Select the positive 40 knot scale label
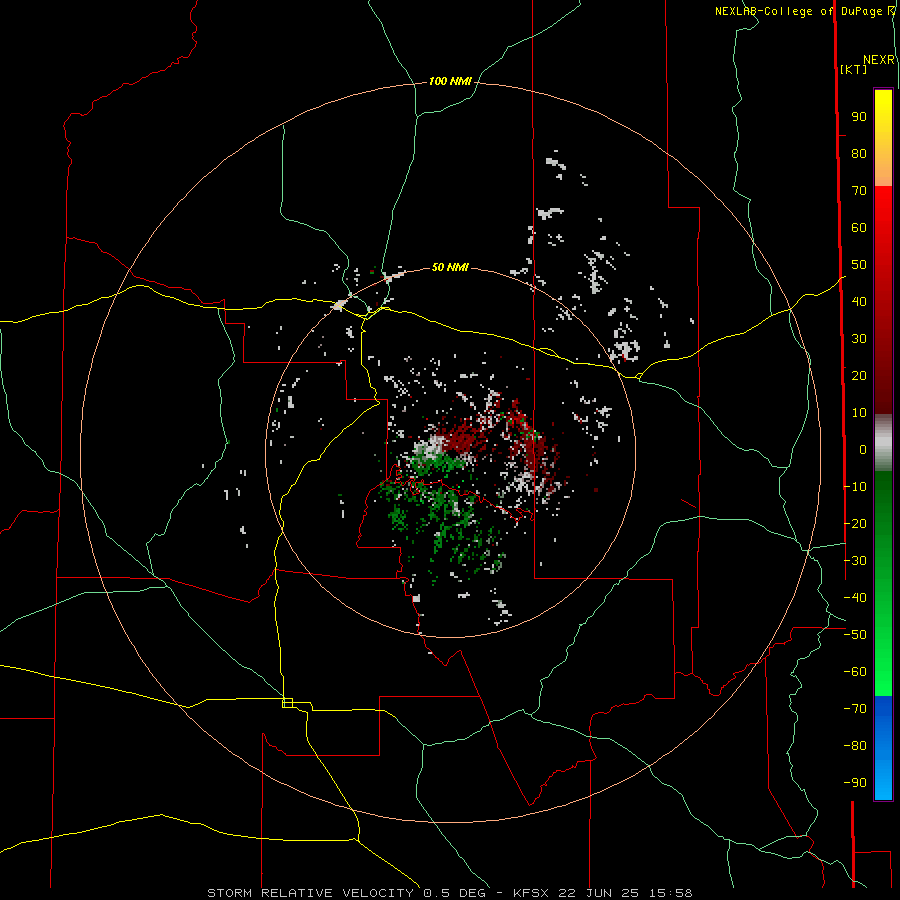Image resolution: width=900 pixels, height=900 pixels. (859, 302)
